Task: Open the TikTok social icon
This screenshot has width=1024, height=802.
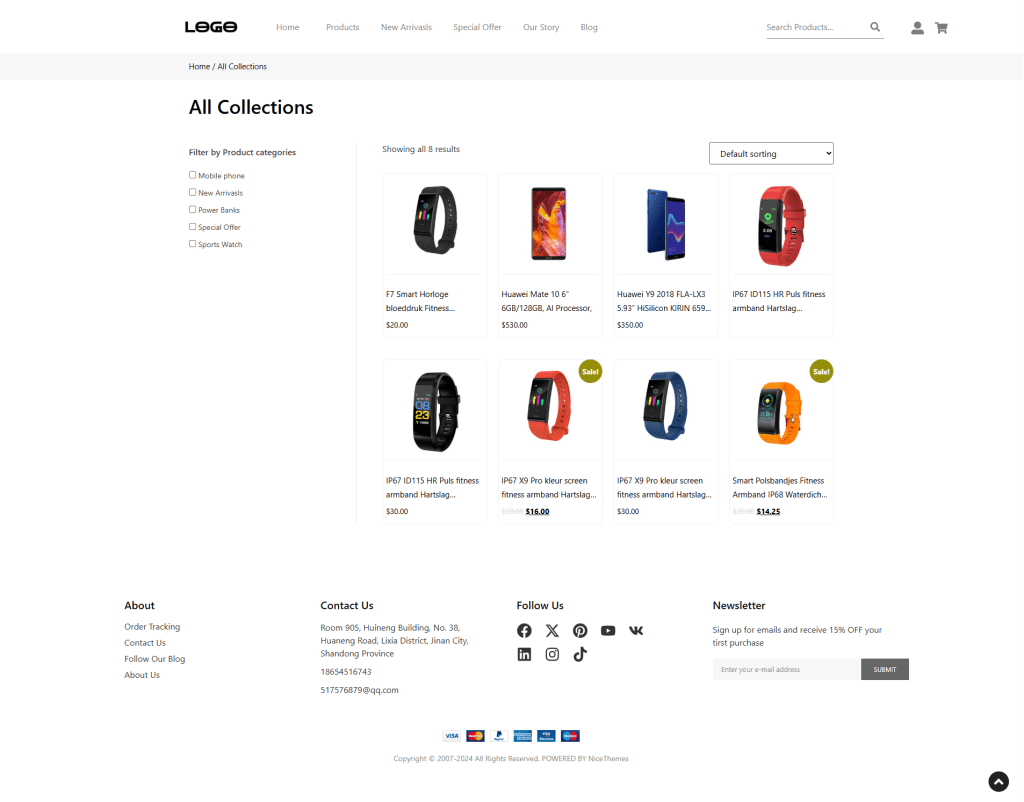Action: (x=580, y=654)
